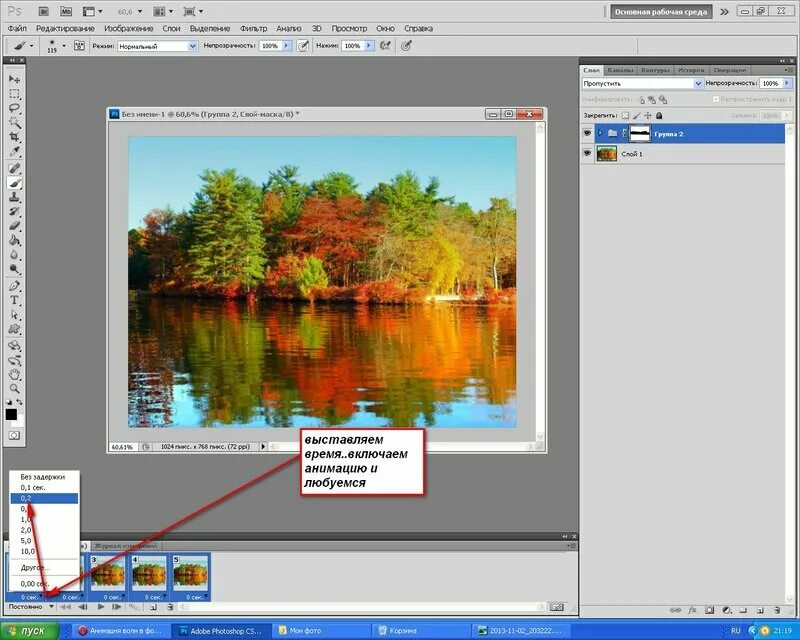Swap foreground and background colors

point(19,402)
